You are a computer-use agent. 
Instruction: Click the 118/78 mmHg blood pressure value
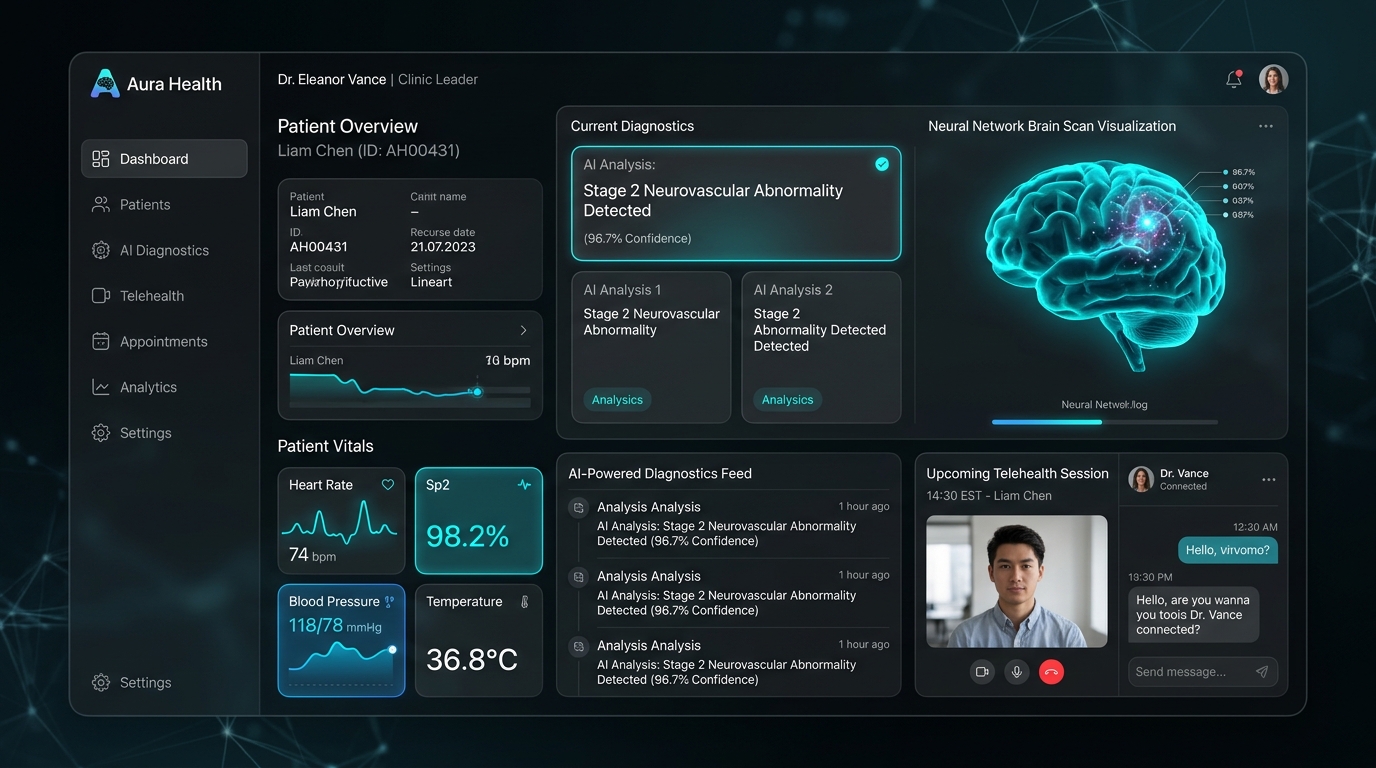point(336,626)
